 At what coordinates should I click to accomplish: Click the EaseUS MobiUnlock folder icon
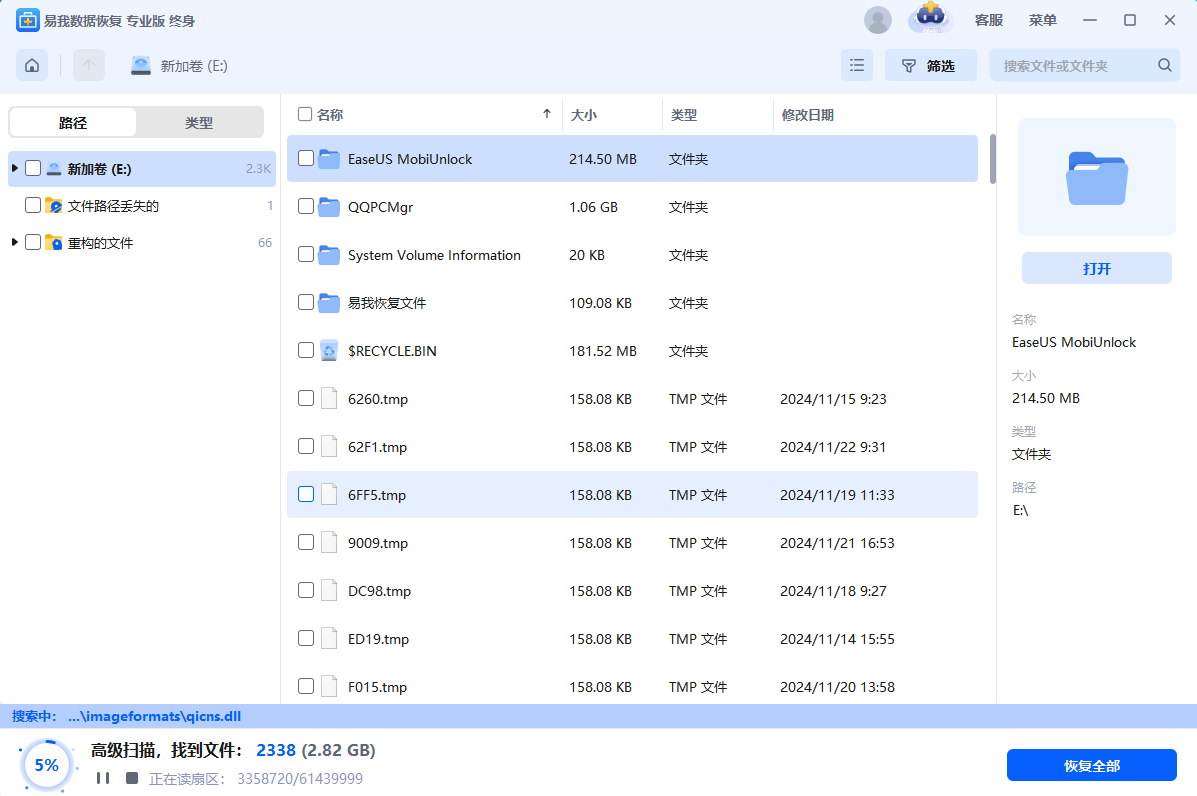coord(329,159)
